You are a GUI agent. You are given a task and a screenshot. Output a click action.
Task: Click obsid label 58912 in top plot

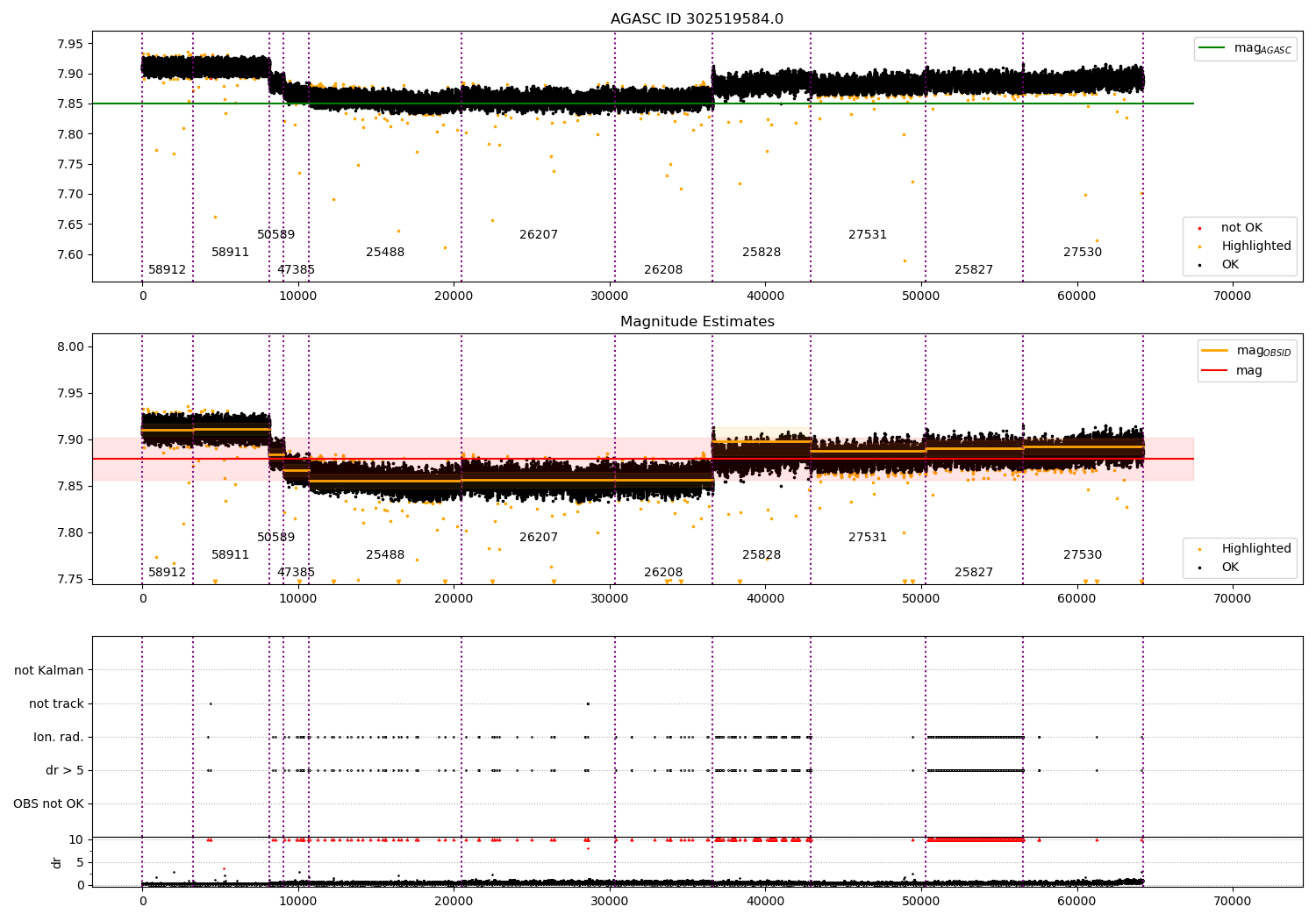[x=167, y=270]
